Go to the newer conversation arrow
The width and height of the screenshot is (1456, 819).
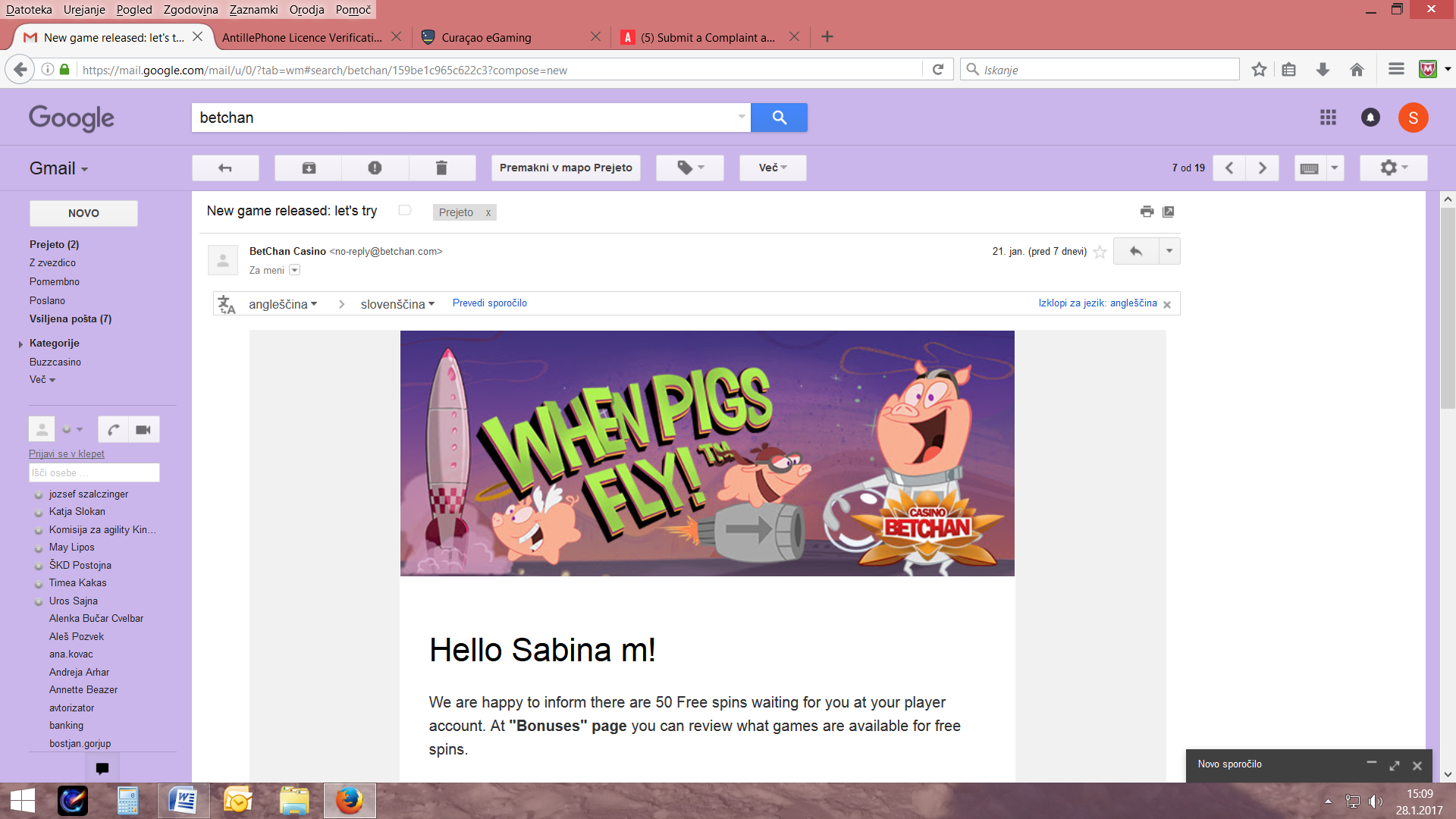click(1229, 168)
